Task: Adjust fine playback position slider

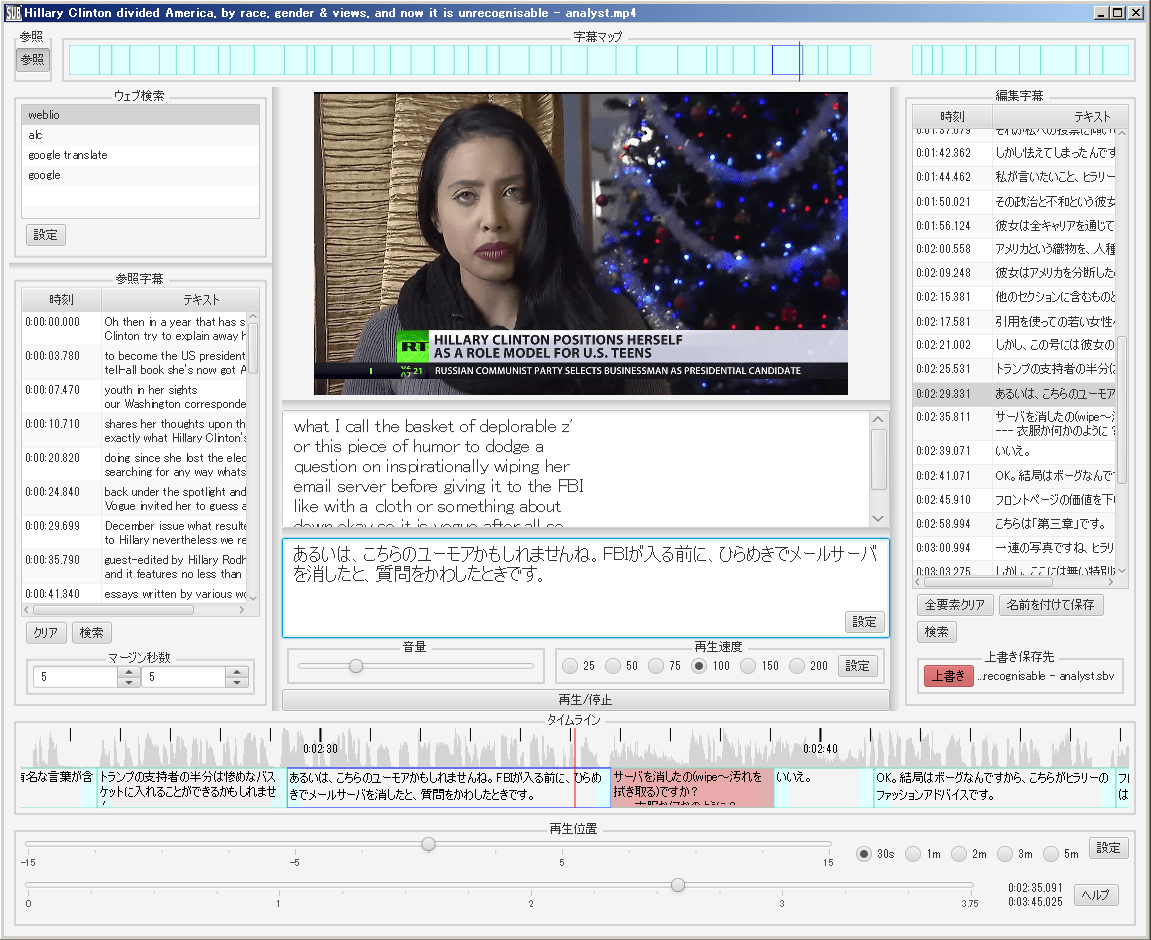Action: click(429, 844)
